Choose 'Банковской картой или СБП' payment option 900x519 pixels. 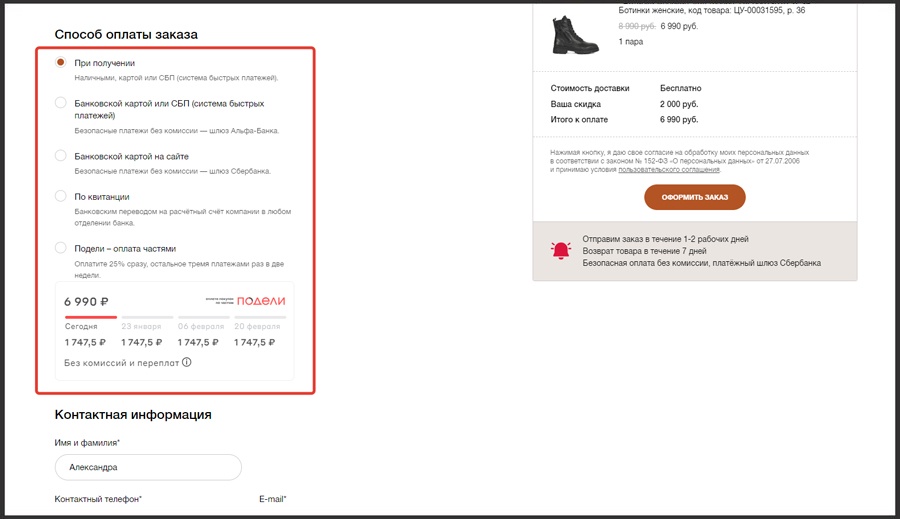click(x=61, y=103)
